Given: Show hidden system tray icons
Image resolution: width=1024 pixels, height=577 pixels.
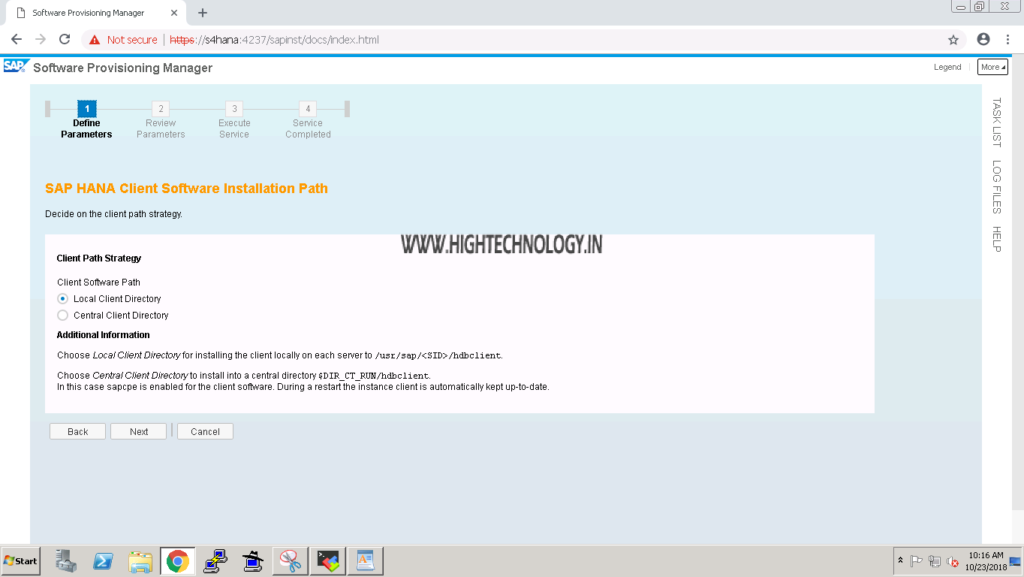Looking at the screenshot, I should [x=900, y=561].
